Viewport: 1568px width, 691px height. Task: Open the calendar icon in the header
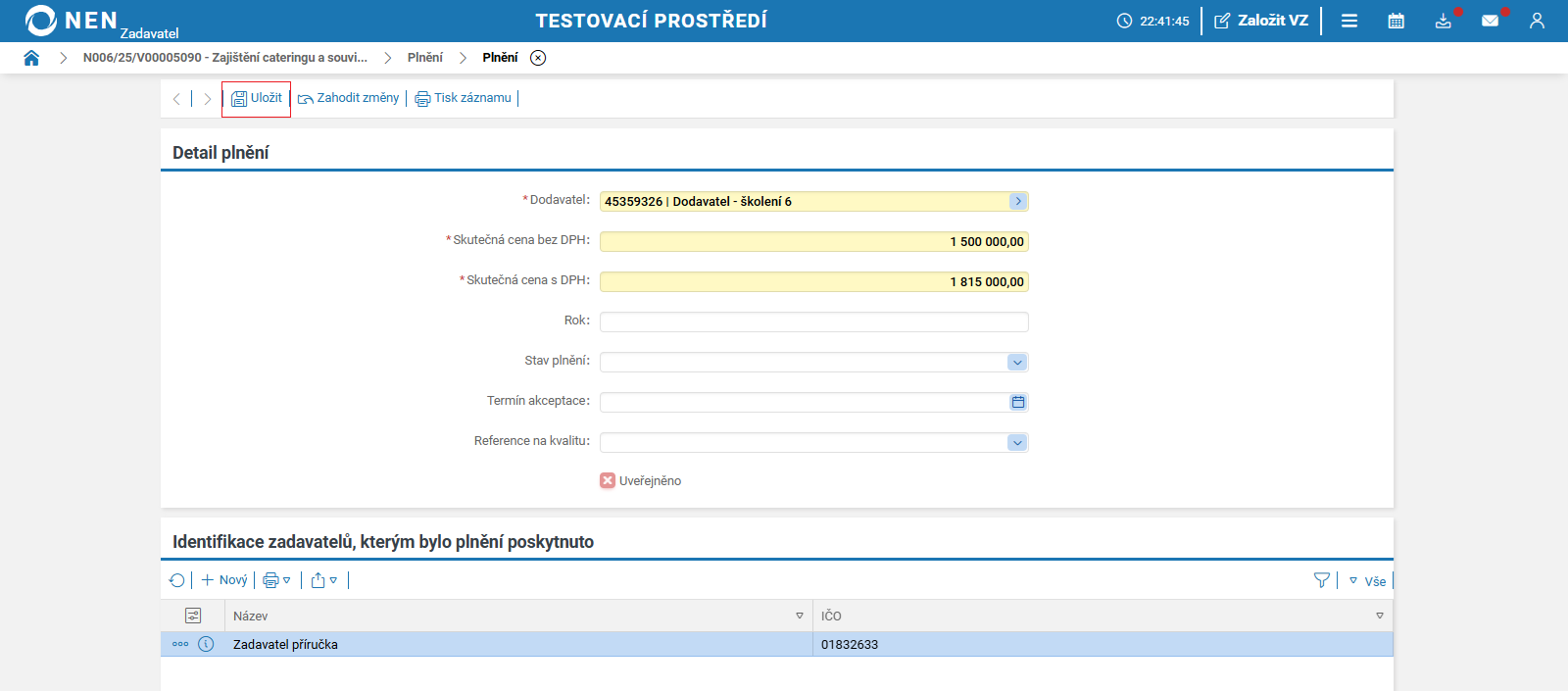coord(1396,21)
